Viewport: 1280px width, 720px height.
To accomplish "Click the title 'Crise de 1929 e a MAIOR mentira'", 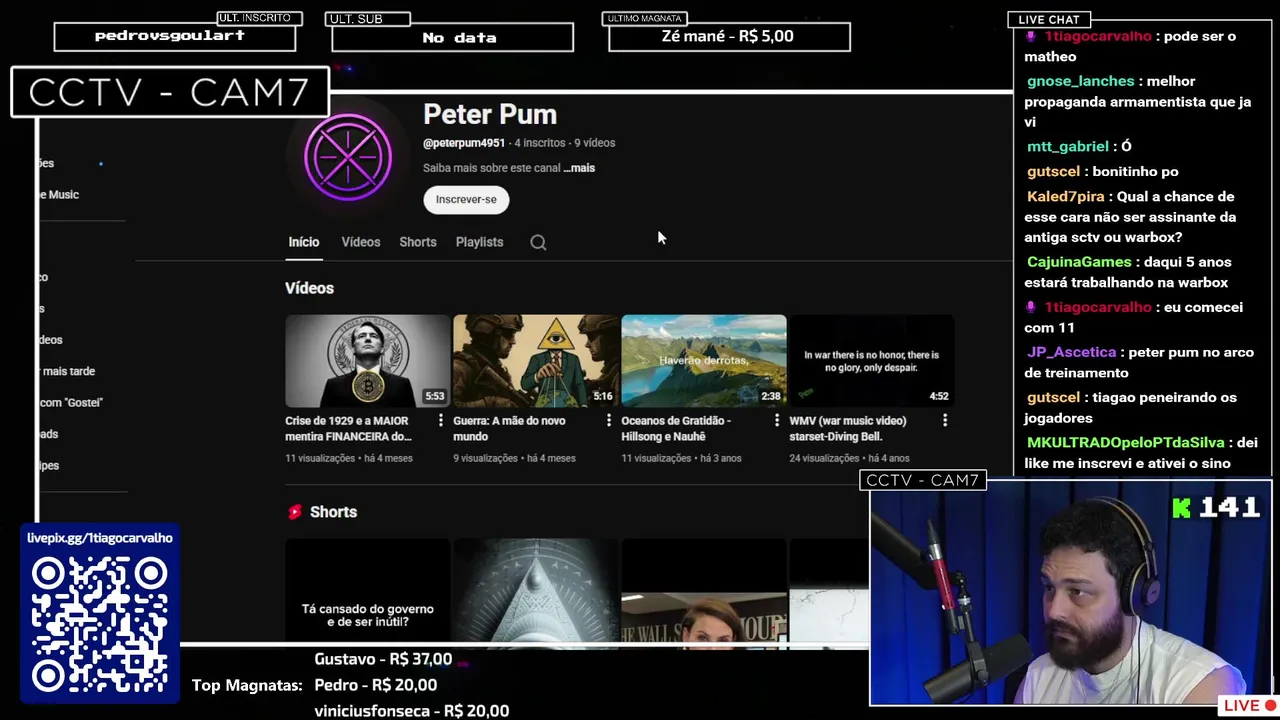I will (348, 428).
